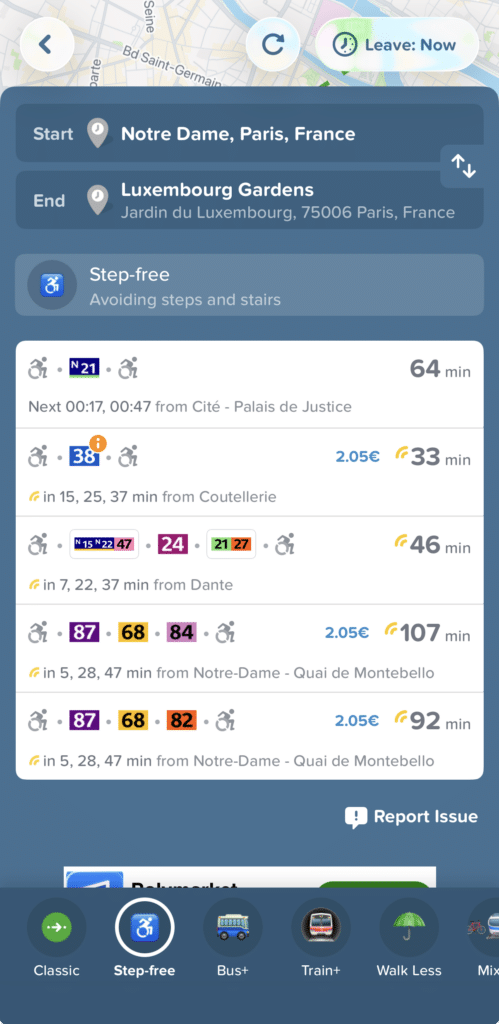Tap the back arrow button
Screen dimensions: 499x1024
click(x=47, y=44)
